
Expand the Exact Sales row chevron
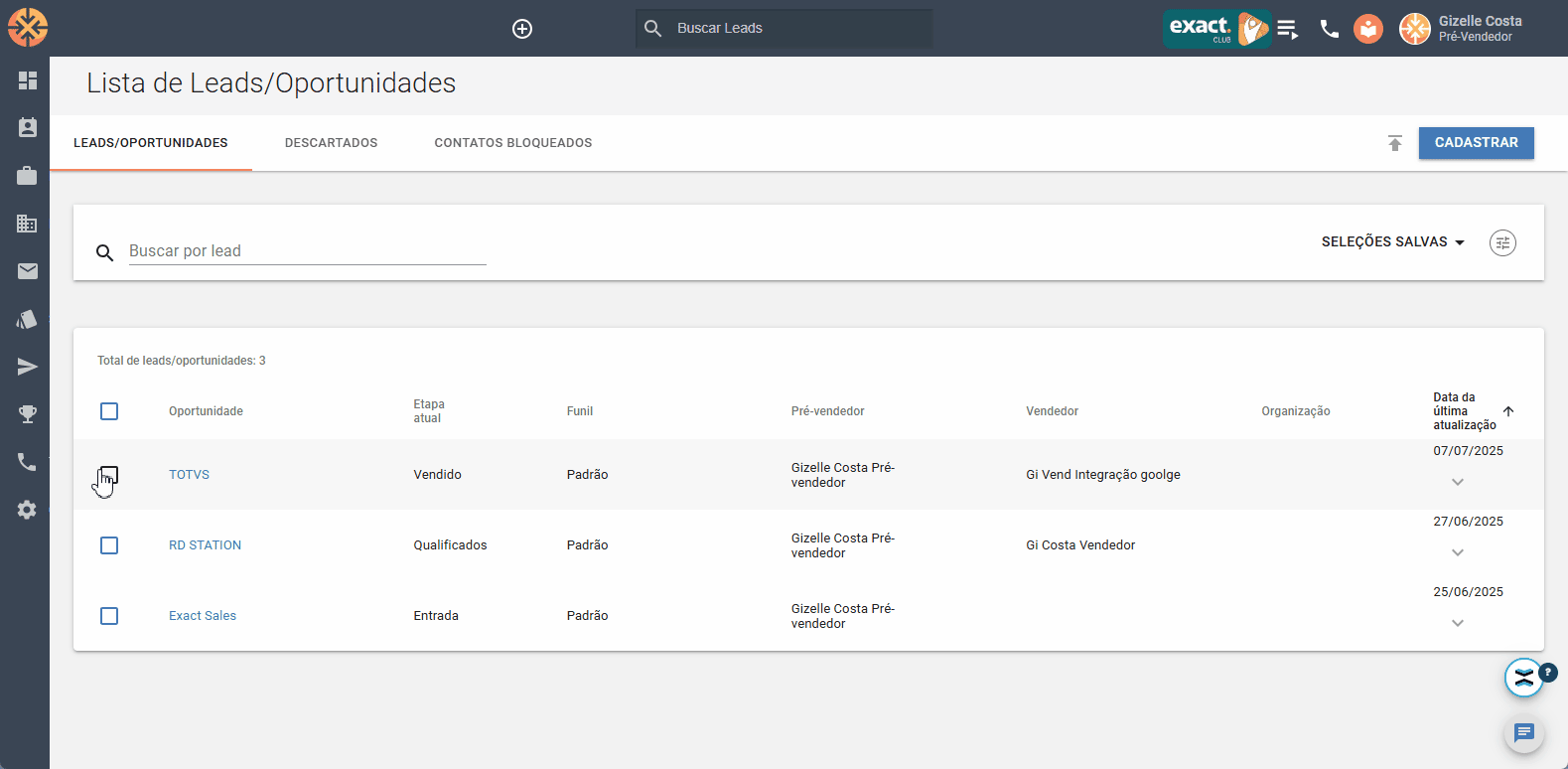point(1458,623)
